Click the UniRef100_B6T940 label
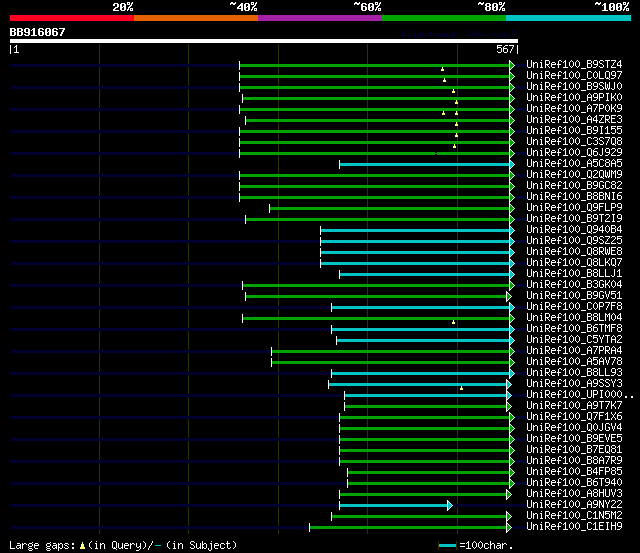The width and height of the screenshot is (640, 553). [574, 483]
